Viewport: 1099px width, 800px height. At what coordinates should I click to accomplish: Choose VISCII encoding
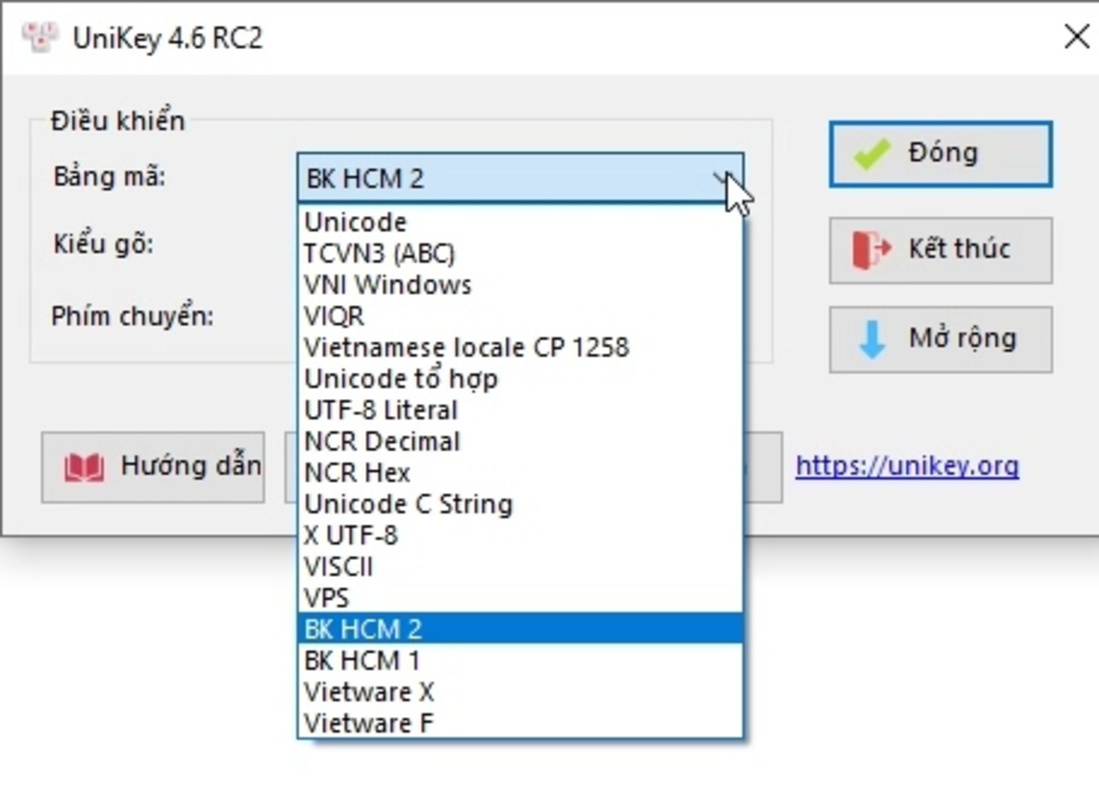[x=520, y=567]
